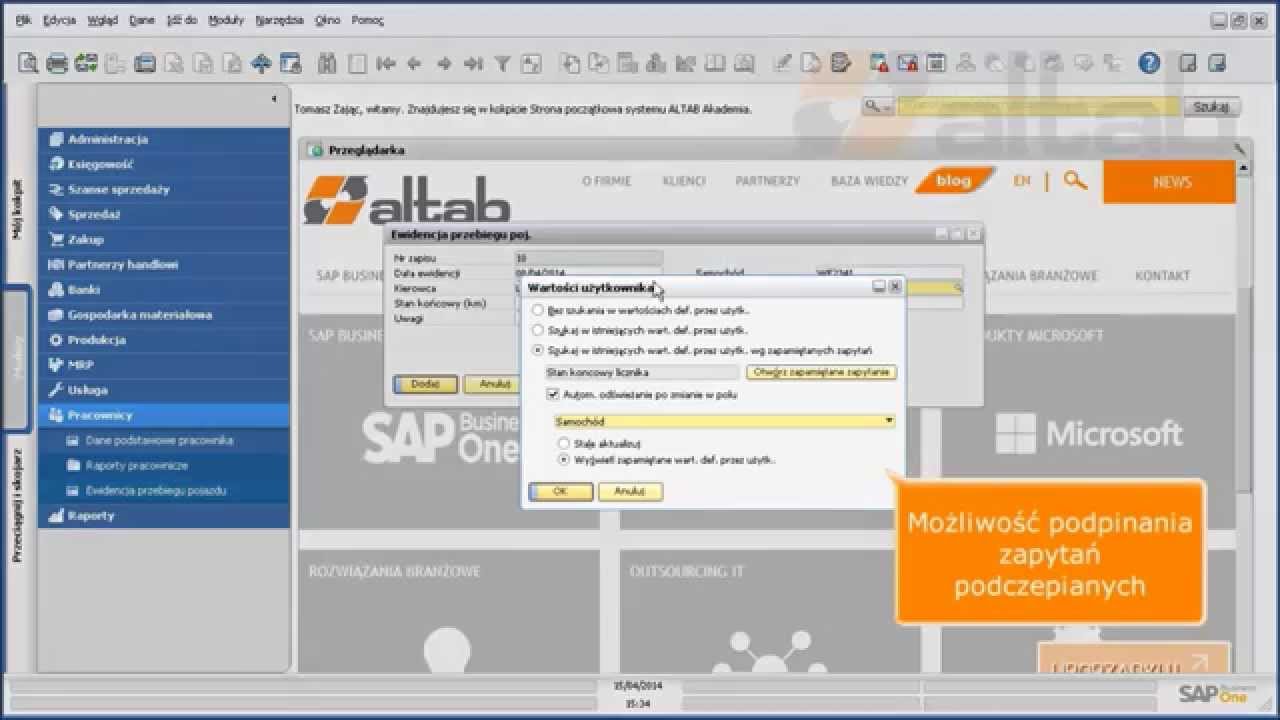Click the Add new record page icon
This screenshot has height=720, width=1280.
357,64
